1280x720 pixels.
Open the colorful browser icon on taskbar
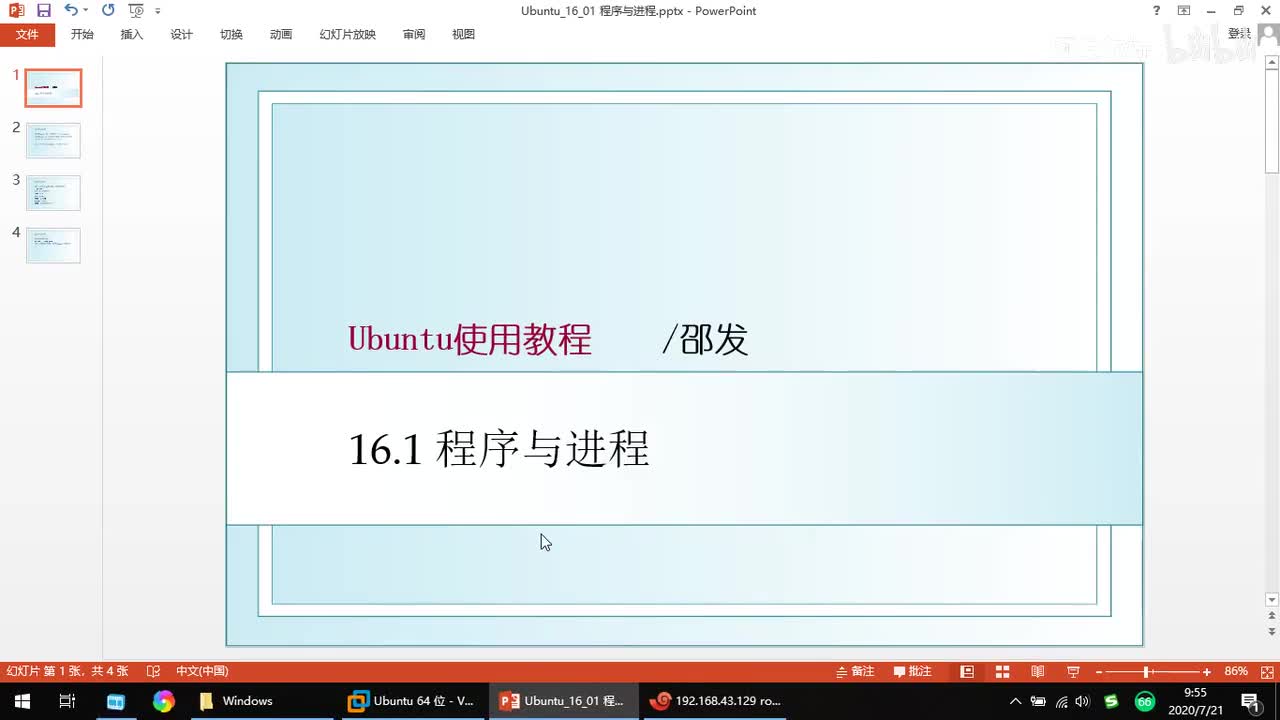point(163,701)
